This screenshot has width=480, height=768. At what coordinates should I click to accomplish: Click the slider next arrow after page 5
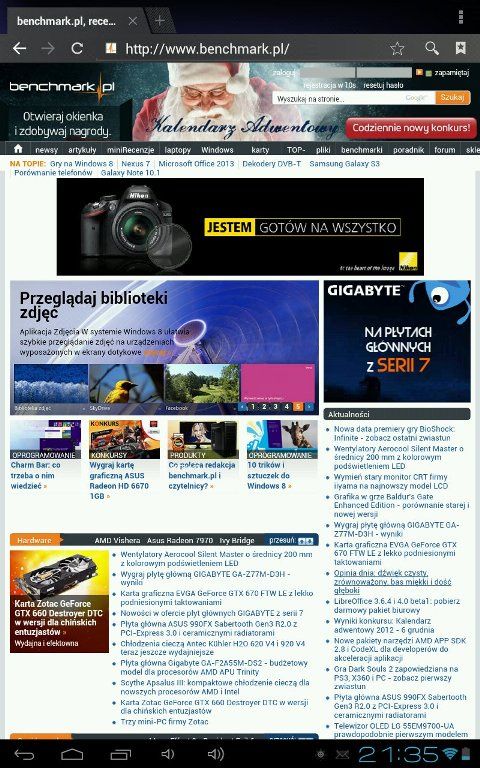310,407
